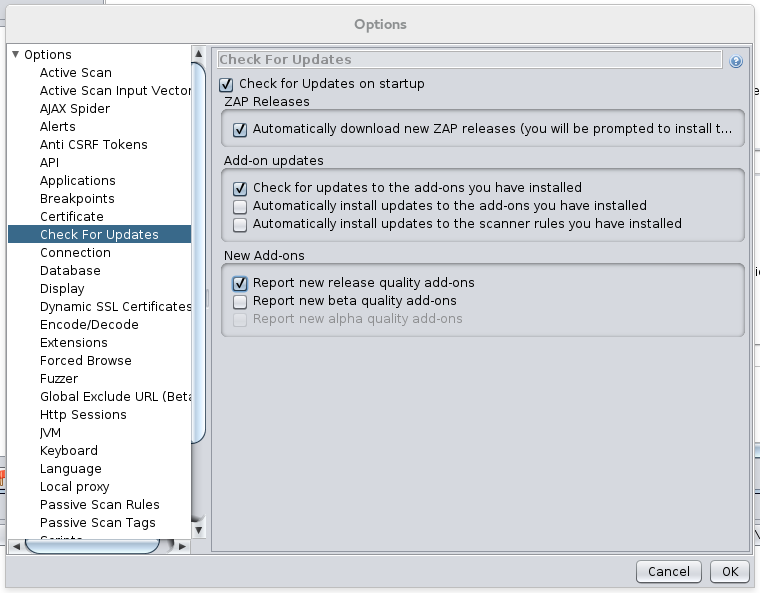Confirm the dialog with OK
The height and width of the screenshot is (593, 760).
coord(729,572)
